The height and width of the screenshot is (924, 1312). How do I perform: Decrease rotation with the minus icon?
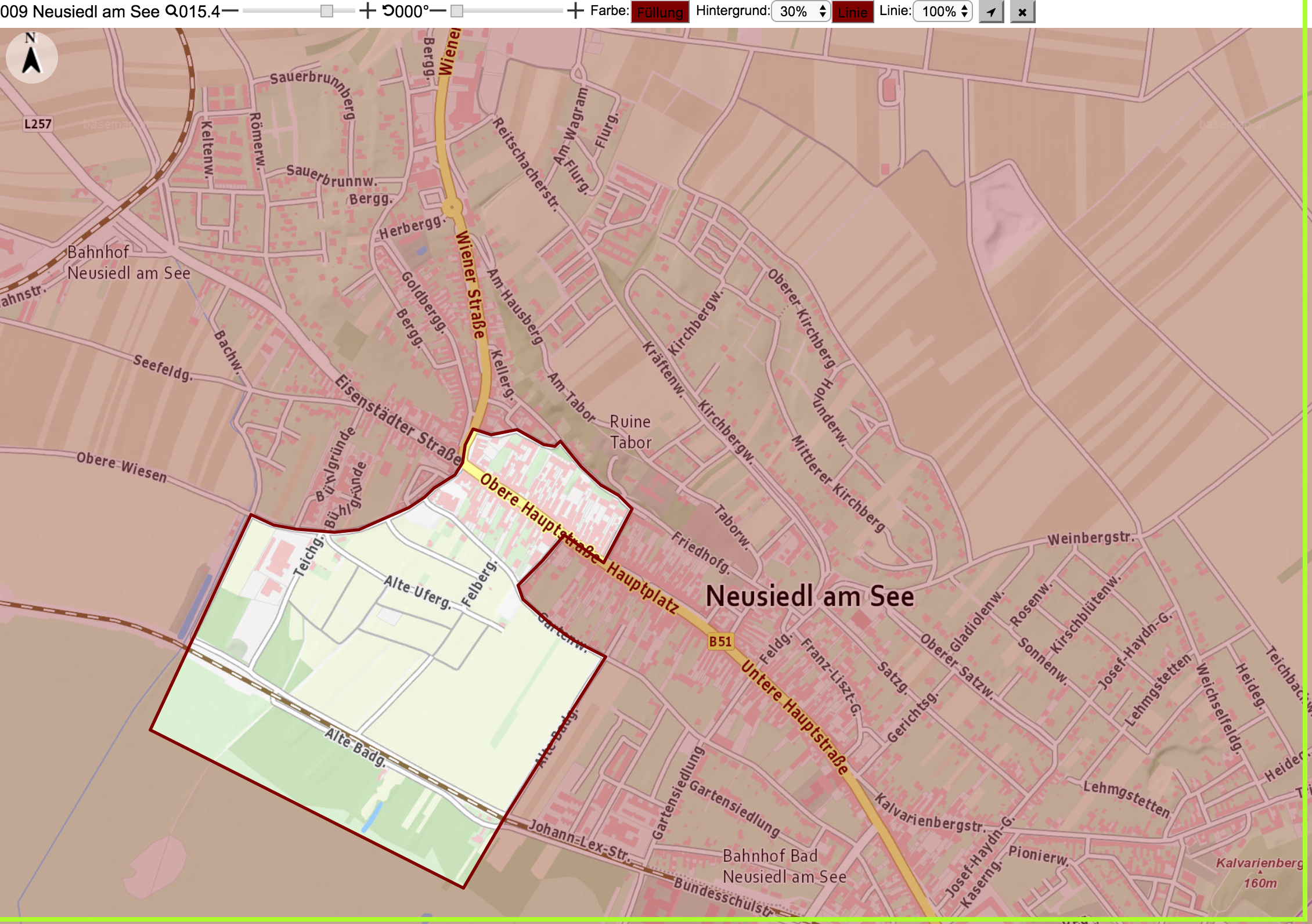tap(438, 11)
